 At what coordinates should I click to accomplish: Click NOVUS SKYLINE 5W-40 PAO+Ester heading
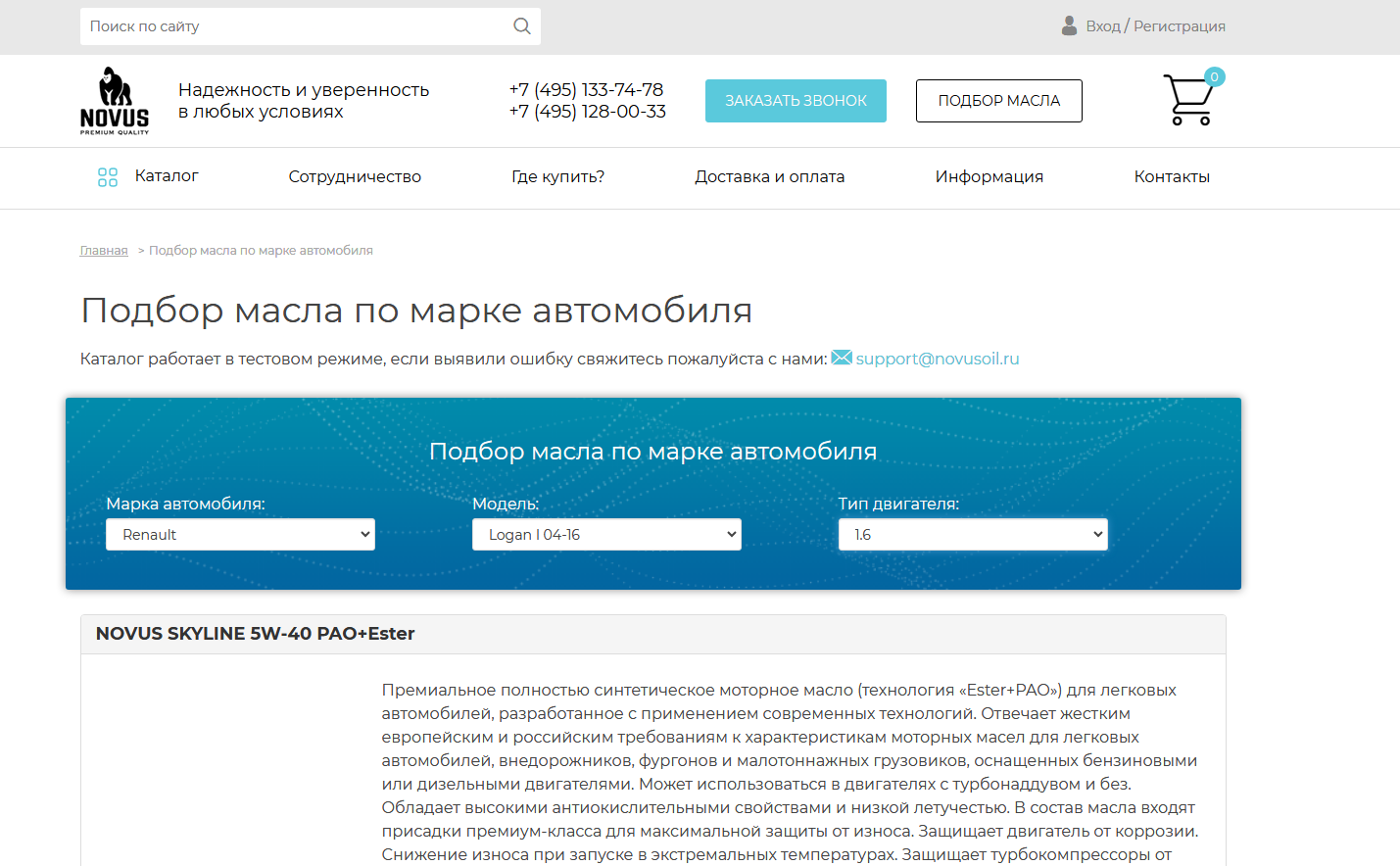click(255, 634)
